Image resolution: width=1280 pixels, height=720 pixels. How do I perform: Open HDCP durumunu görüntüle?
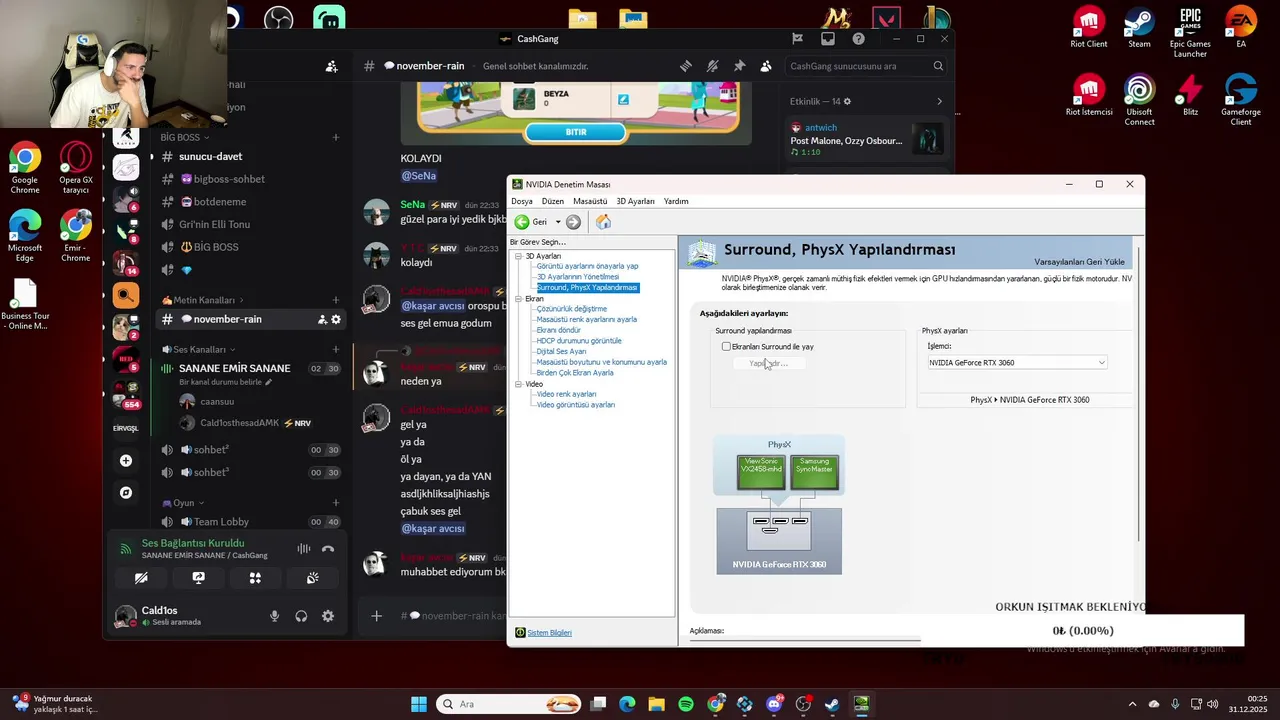click(579, 341)
